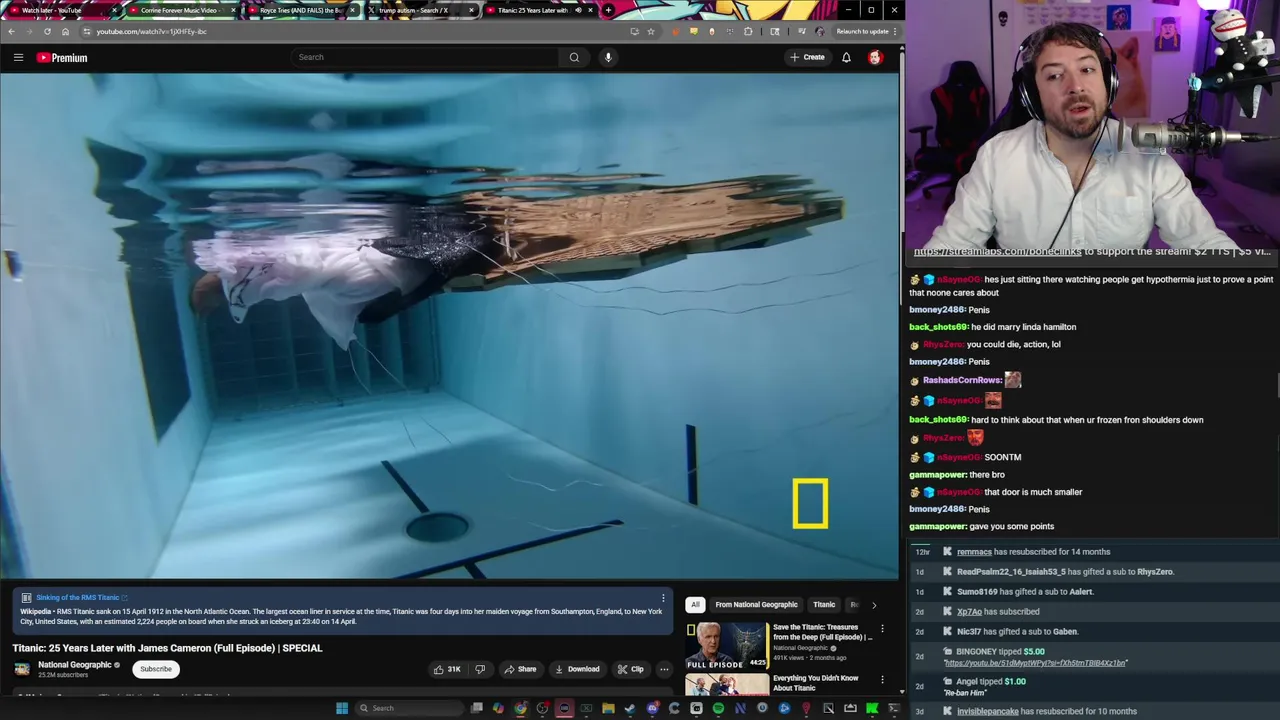The height and width of the screenshot is (720, 1280).
Task: Bookmark this page with the star
Action: (651, 31)
